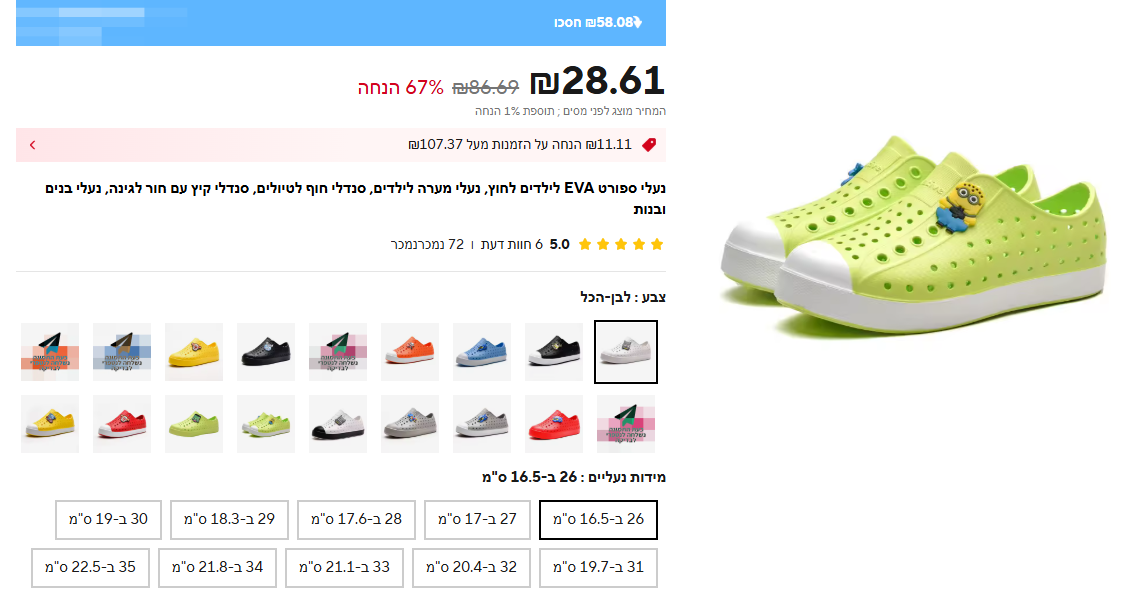The image size is (1148, 606).
Task: Choose the black shoe with white sole thumbnail
Action: tap(554, 351)
